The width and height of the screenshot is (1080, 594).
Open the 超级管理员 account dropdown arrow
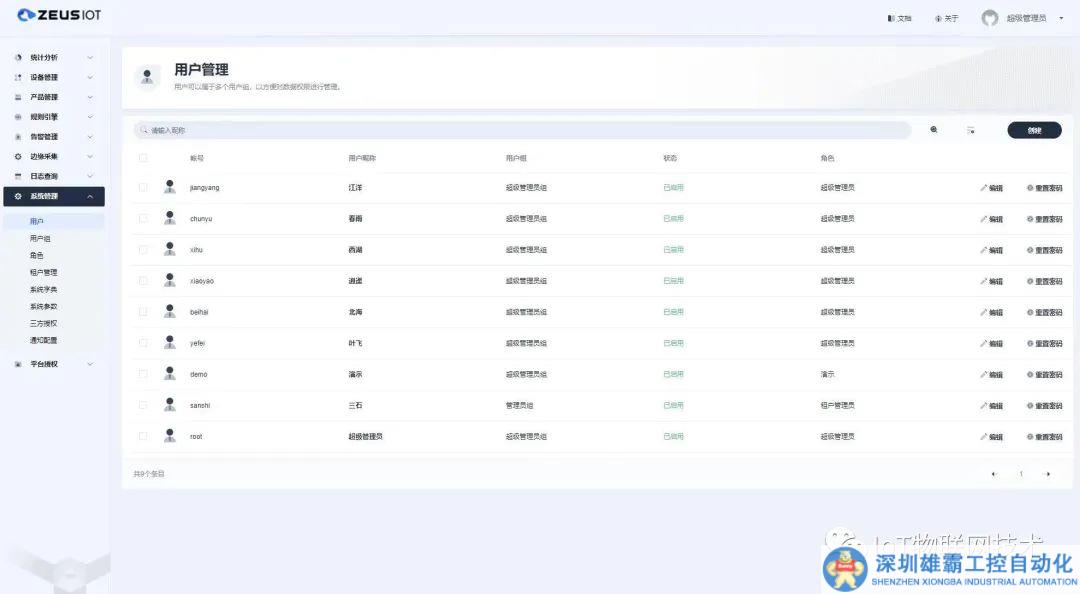(1061, 18)
